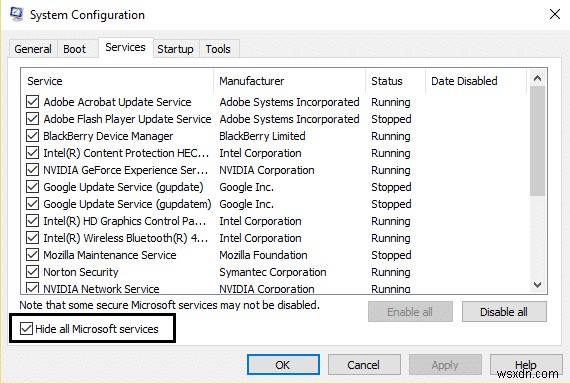The image size is (570, 384).
Task: Click the Date Disabled column header
Action: [476, 81]
